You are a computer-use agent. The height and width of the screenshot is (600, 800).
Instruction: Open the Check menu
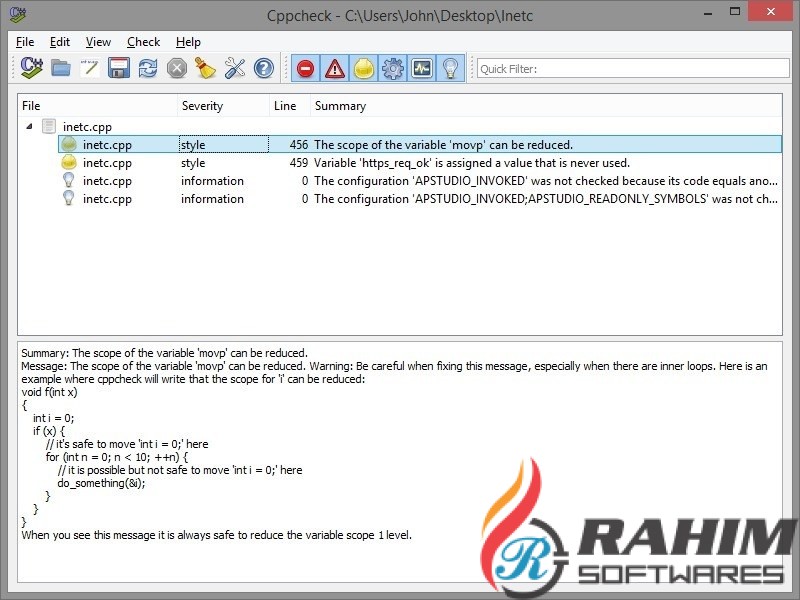tap(143, 42)
